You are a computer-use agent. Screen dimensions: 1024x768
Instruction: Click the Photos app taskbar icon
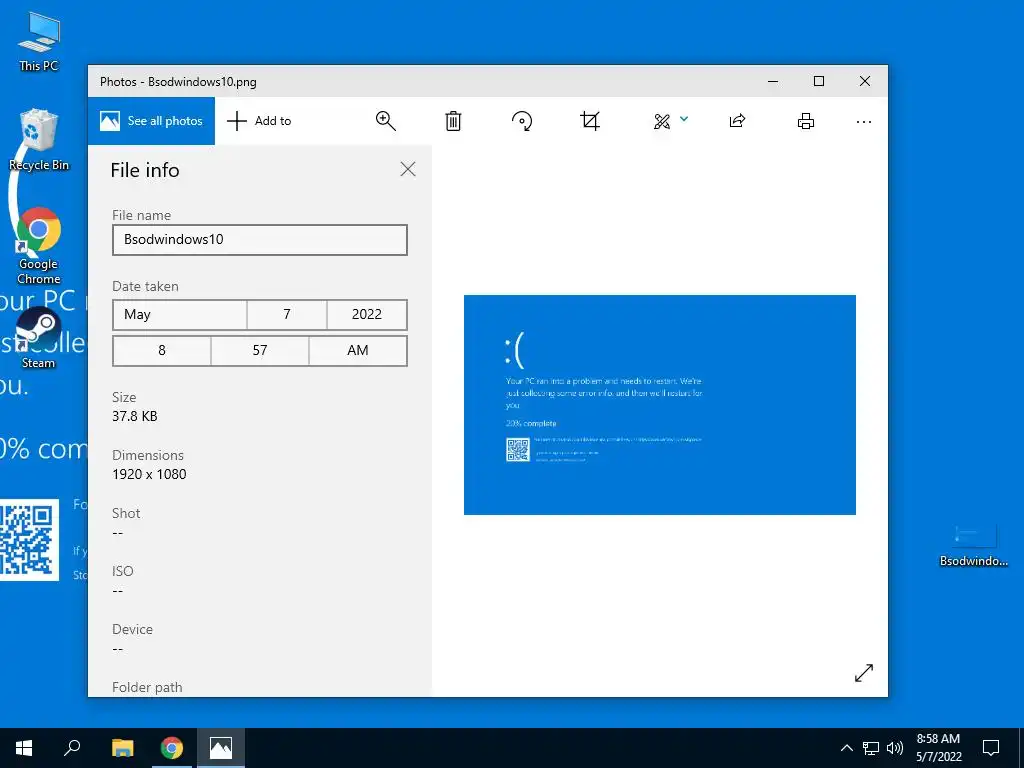point(221,748)
